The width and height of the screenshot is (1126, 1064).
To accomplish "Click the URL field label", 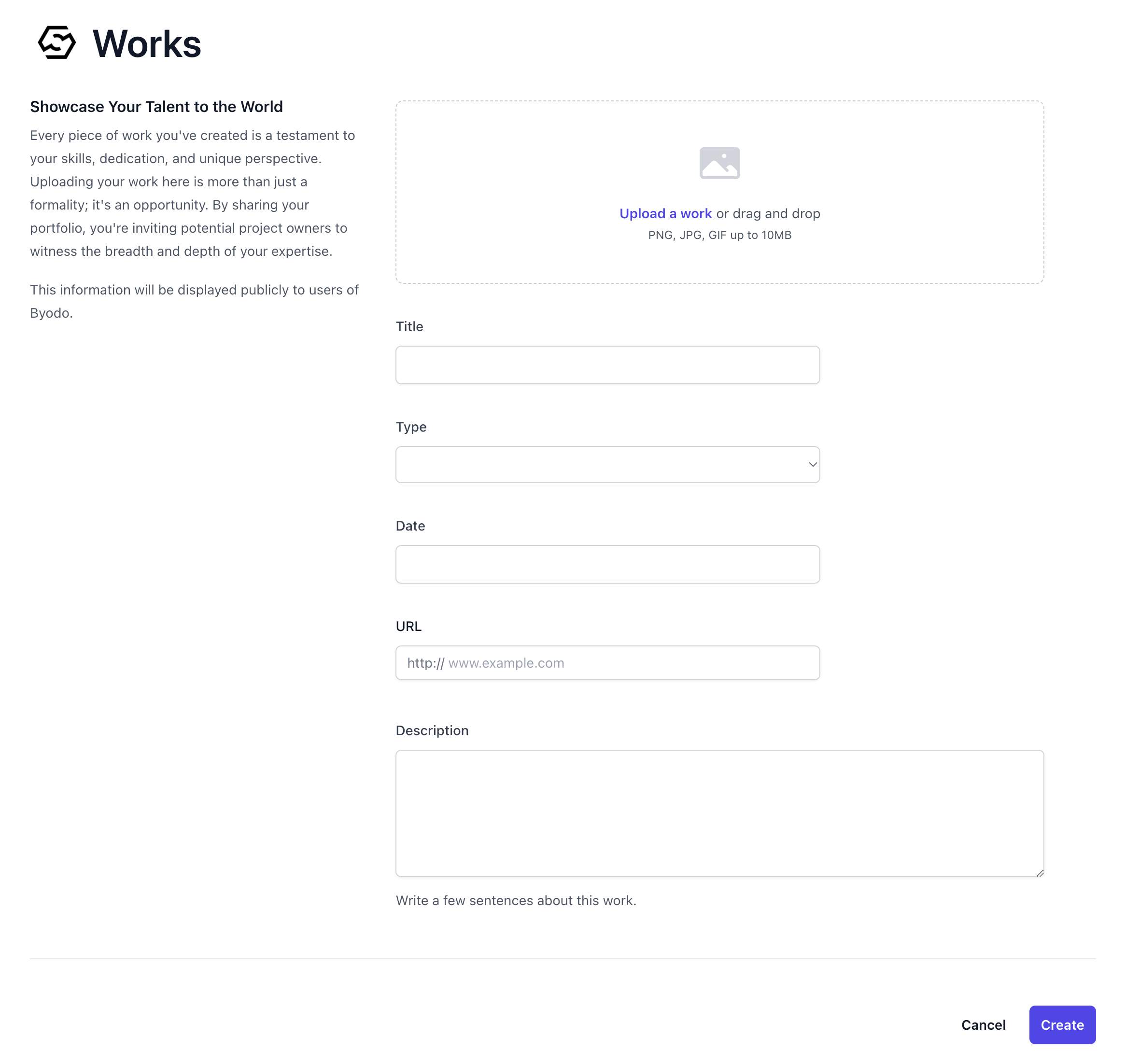I will pyautogui.click(x=408, y=626).
